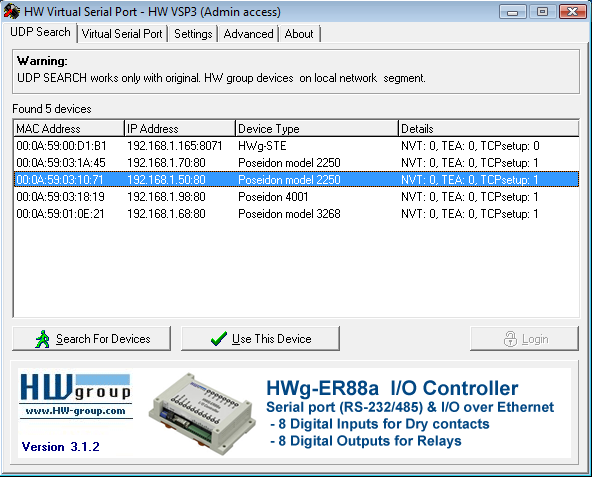This screenshot has height=477, width=592.
Task: Click the HWg-STE device type cell
Action: point(262,146)
